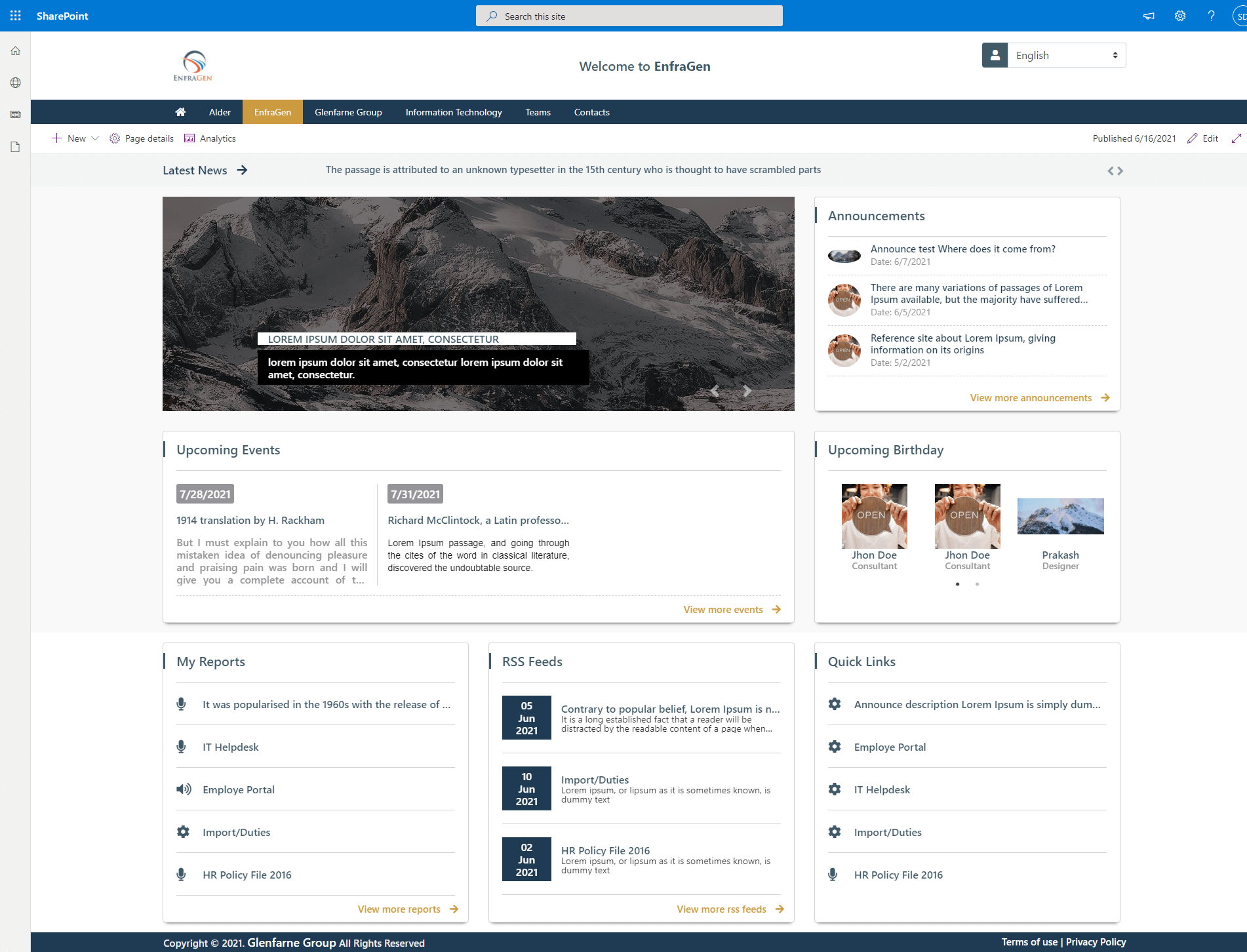Click thumbnail for 6/5/2021 announcement
1247x952 pixels.
844,300
